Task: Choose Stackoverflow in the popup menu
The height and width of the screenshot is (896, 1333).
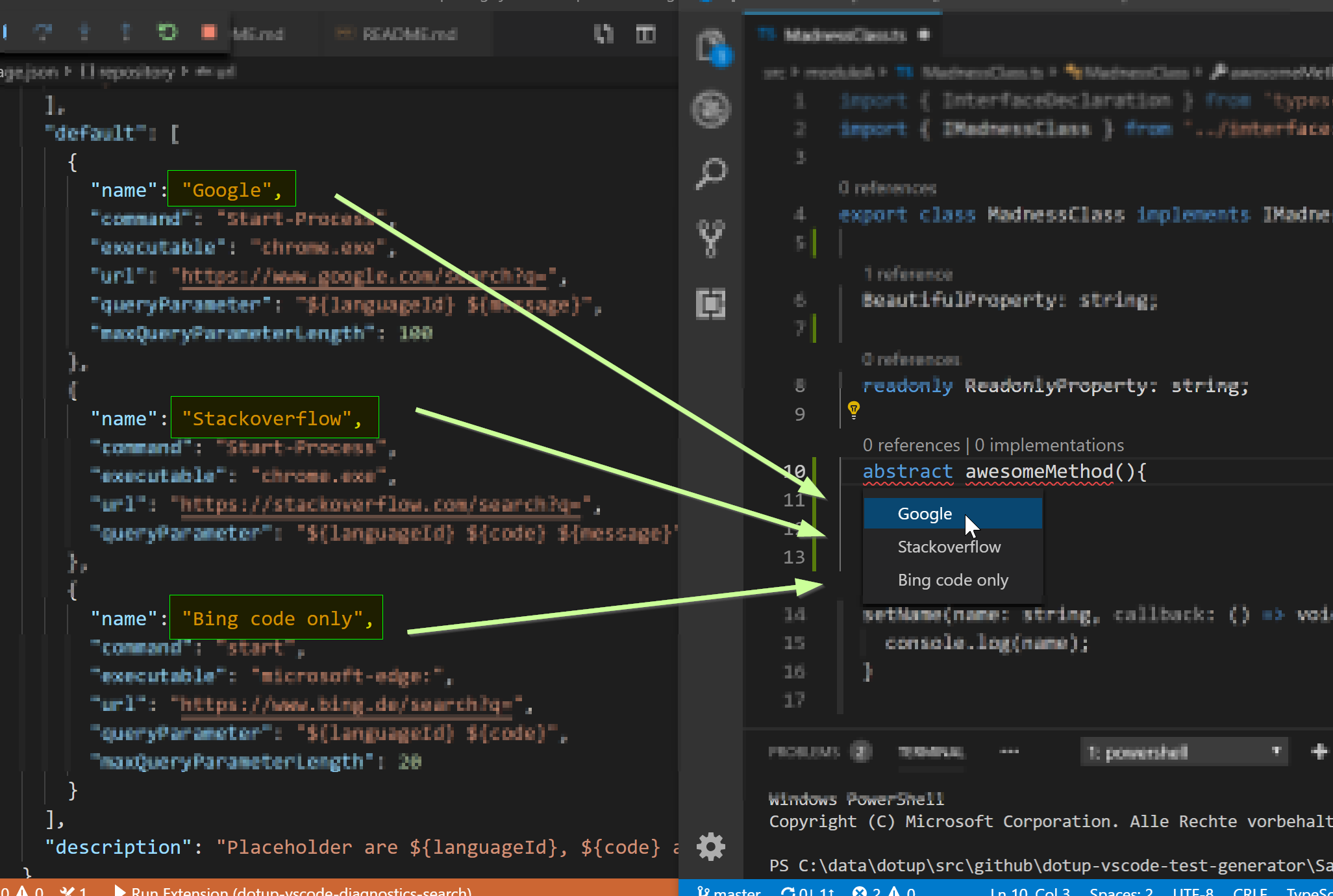Action: tap(949, 547)
